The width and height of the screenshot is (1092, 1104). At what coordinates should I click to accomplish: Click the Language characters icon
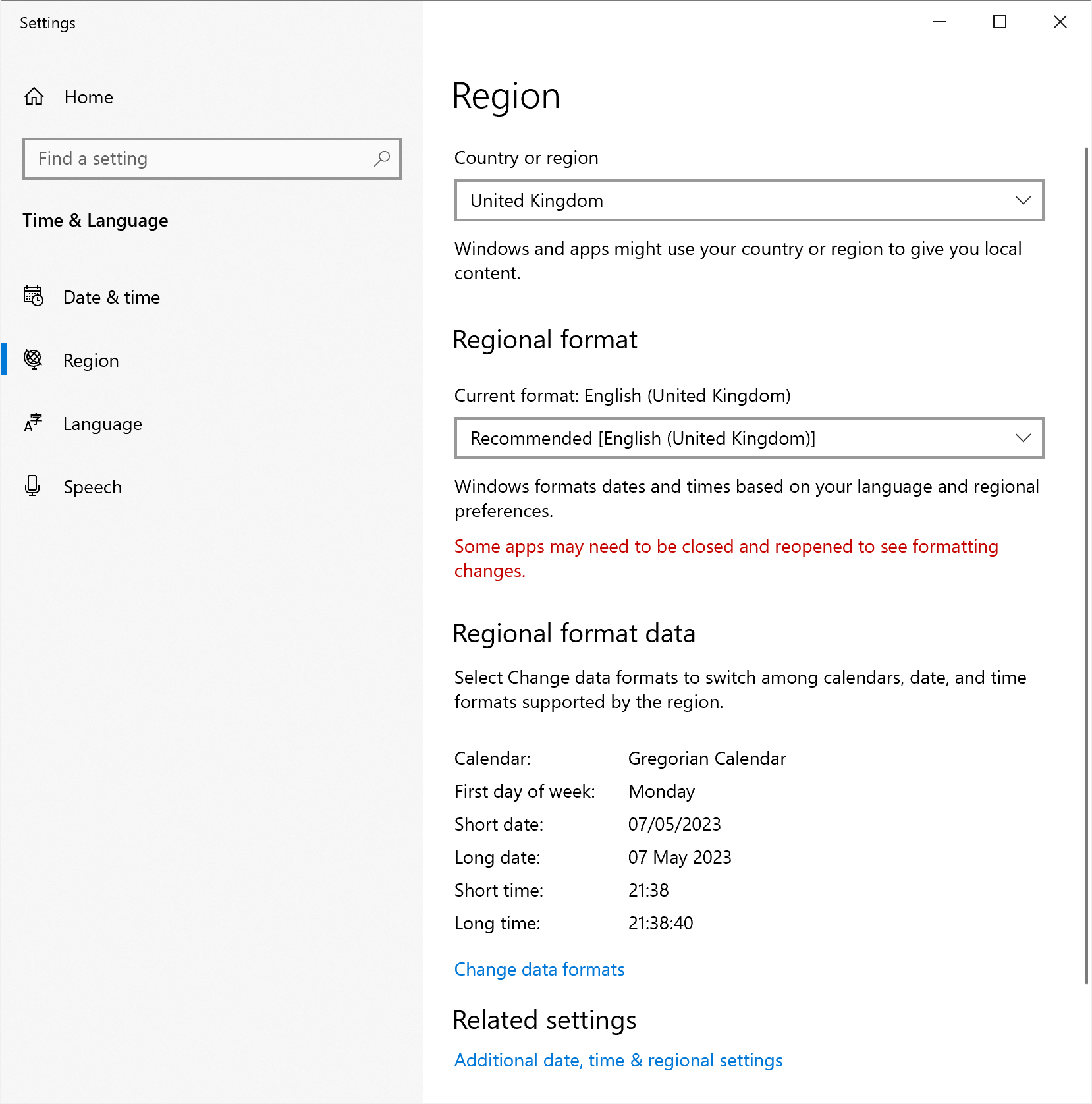point(33,423)
